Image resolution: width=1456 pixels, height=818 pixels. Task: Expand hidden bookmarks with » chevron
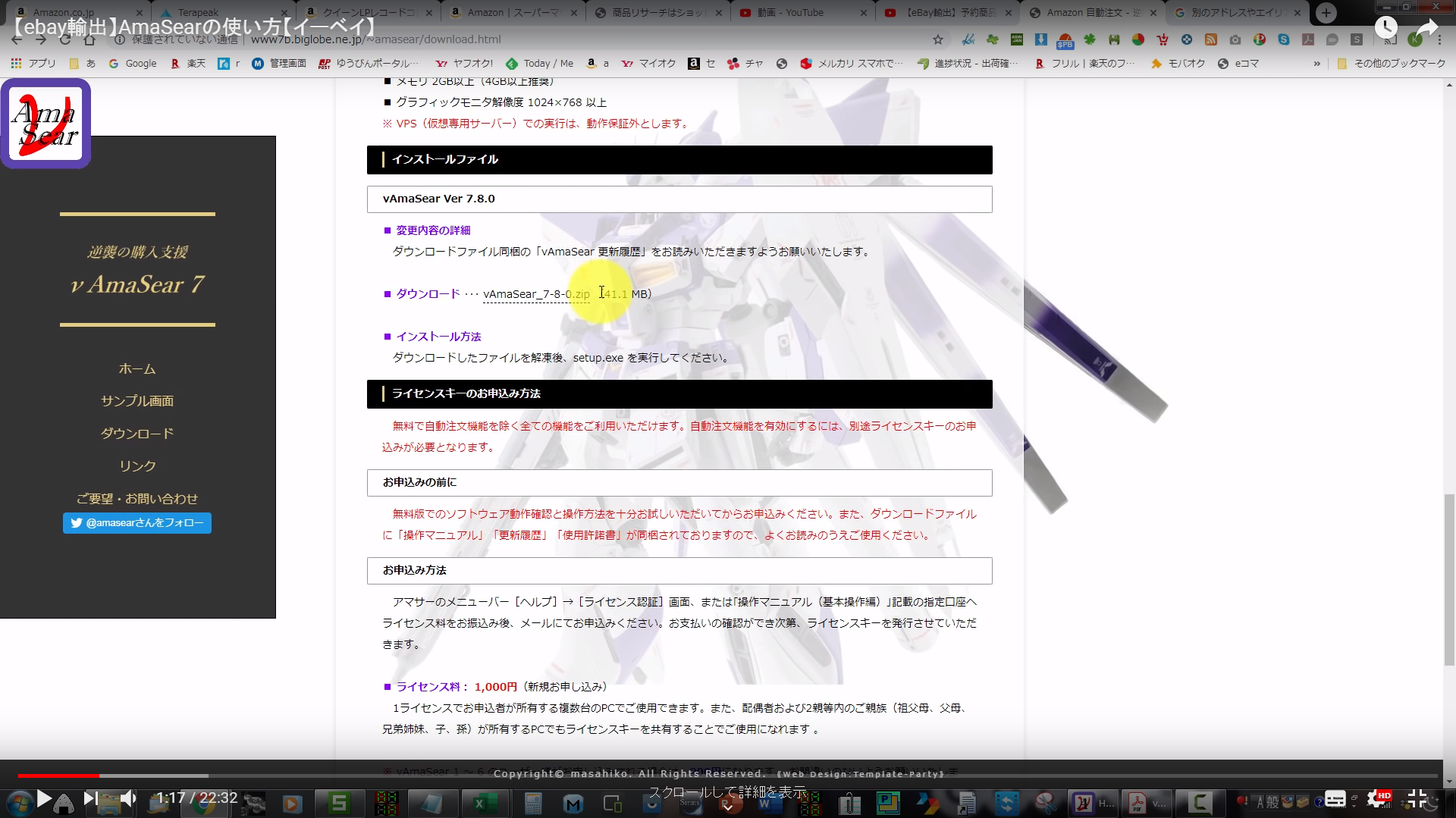[1316, 64]
